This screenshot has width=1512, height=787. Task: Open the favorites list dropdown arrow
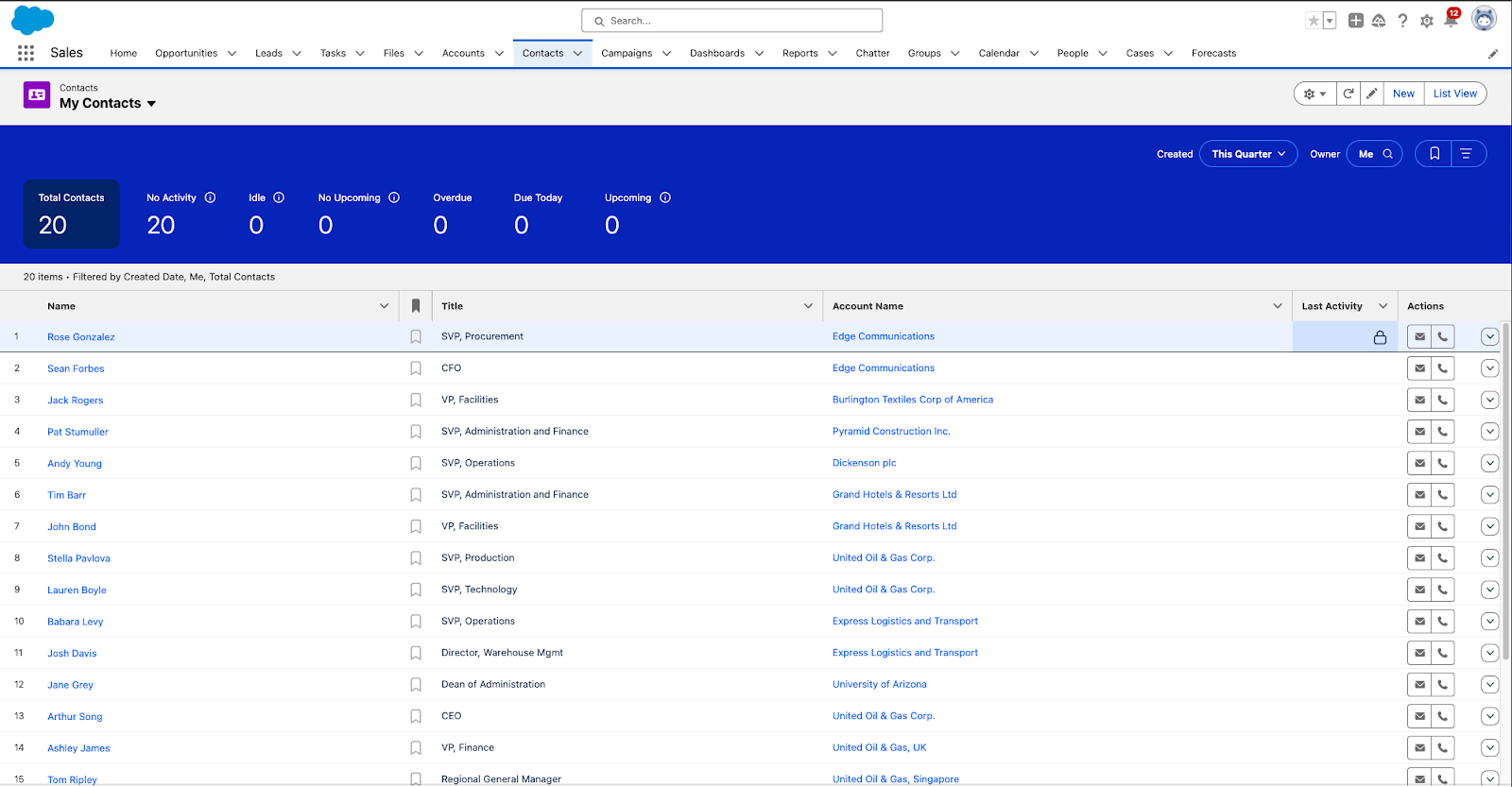pos(1330,21)
